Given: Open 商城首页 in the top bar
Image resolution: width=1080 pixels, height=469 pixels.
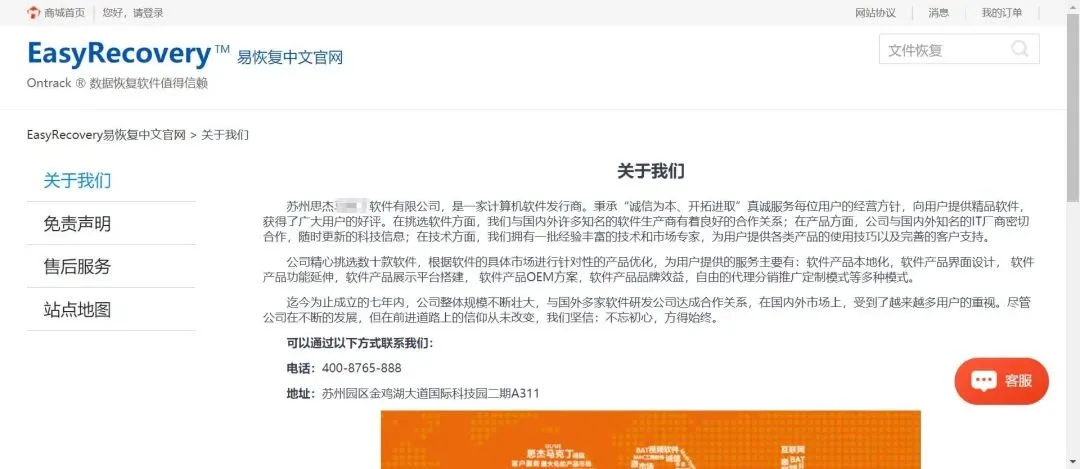Looking at the screenshot, I should coord(64,12).
